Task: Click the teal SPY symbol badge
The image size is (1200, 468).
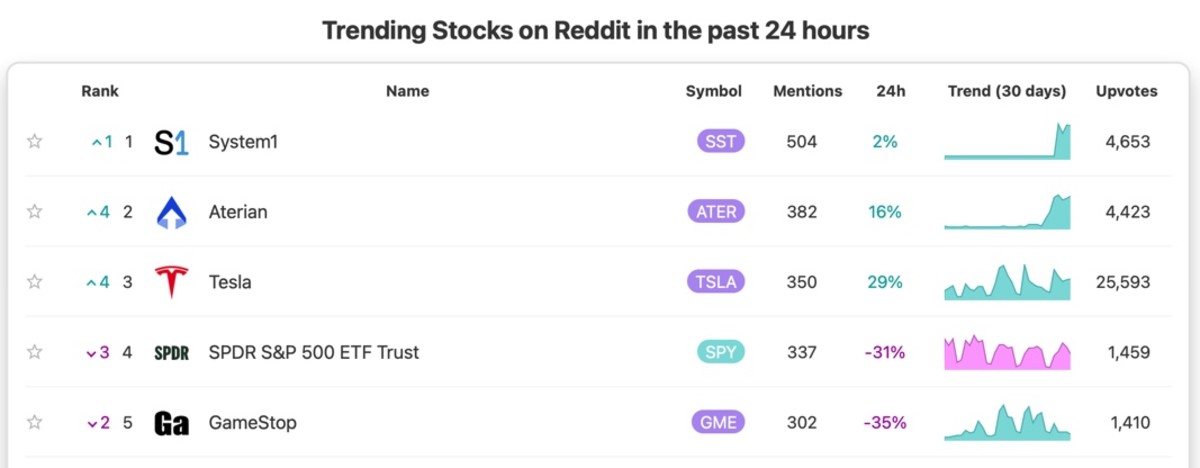Action: [721, 352]
